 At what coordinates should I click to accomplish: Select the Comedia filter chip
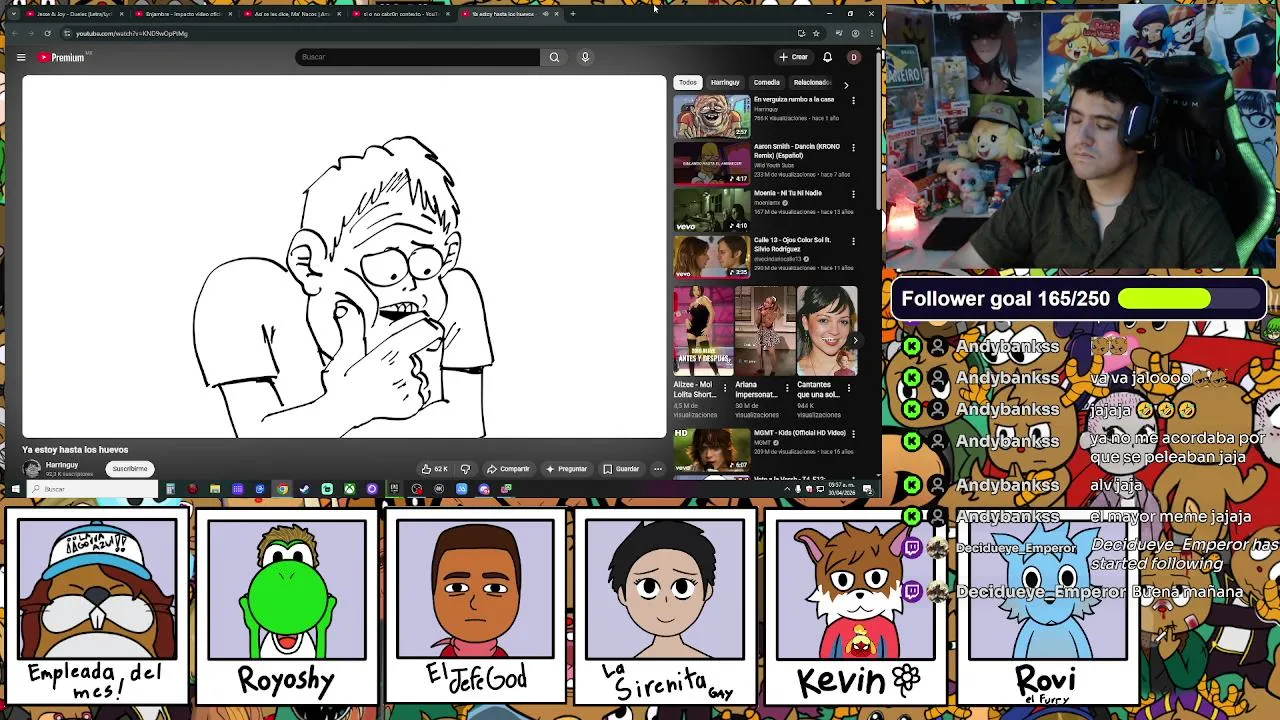click(767, 82)
